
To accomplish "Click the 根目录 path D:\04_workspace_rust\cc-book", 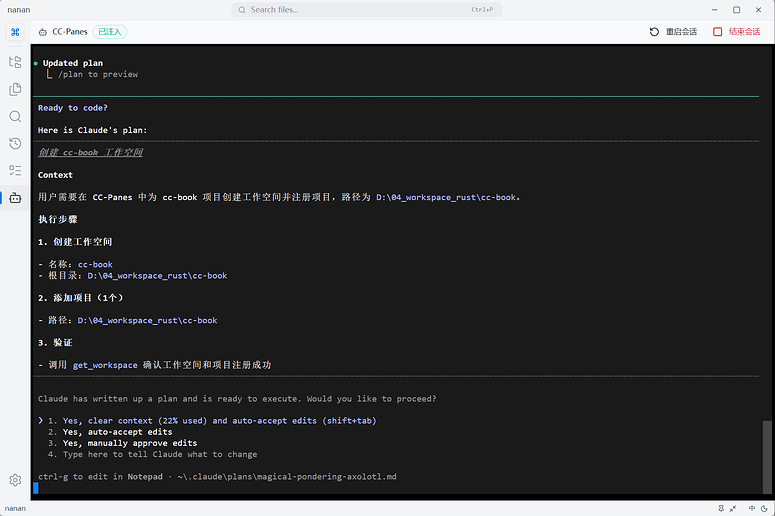I will [x=157, y=276].
